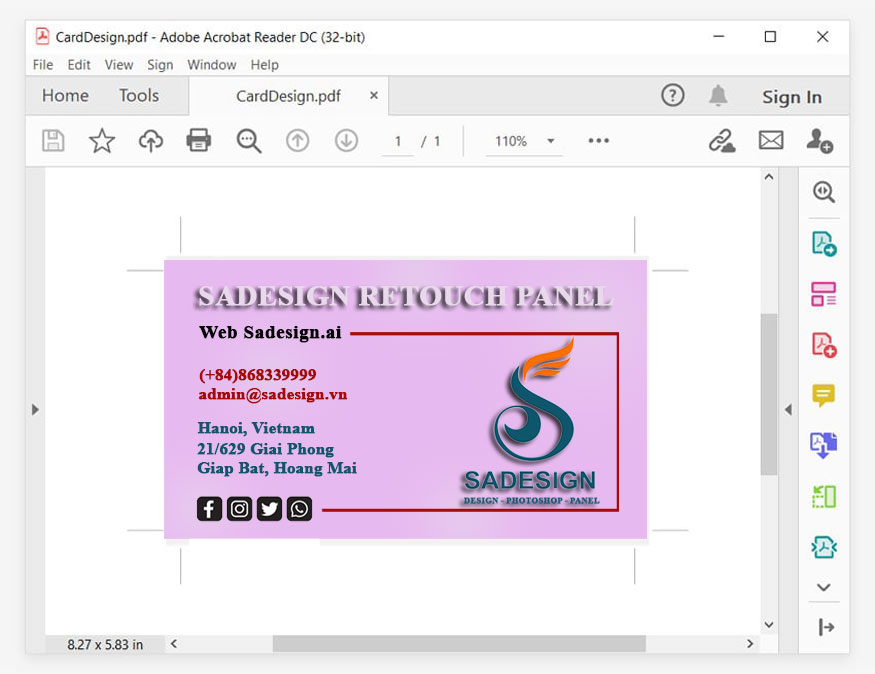
Task: Click 'admin@sadesign.vn' email text
Action: 273,394
